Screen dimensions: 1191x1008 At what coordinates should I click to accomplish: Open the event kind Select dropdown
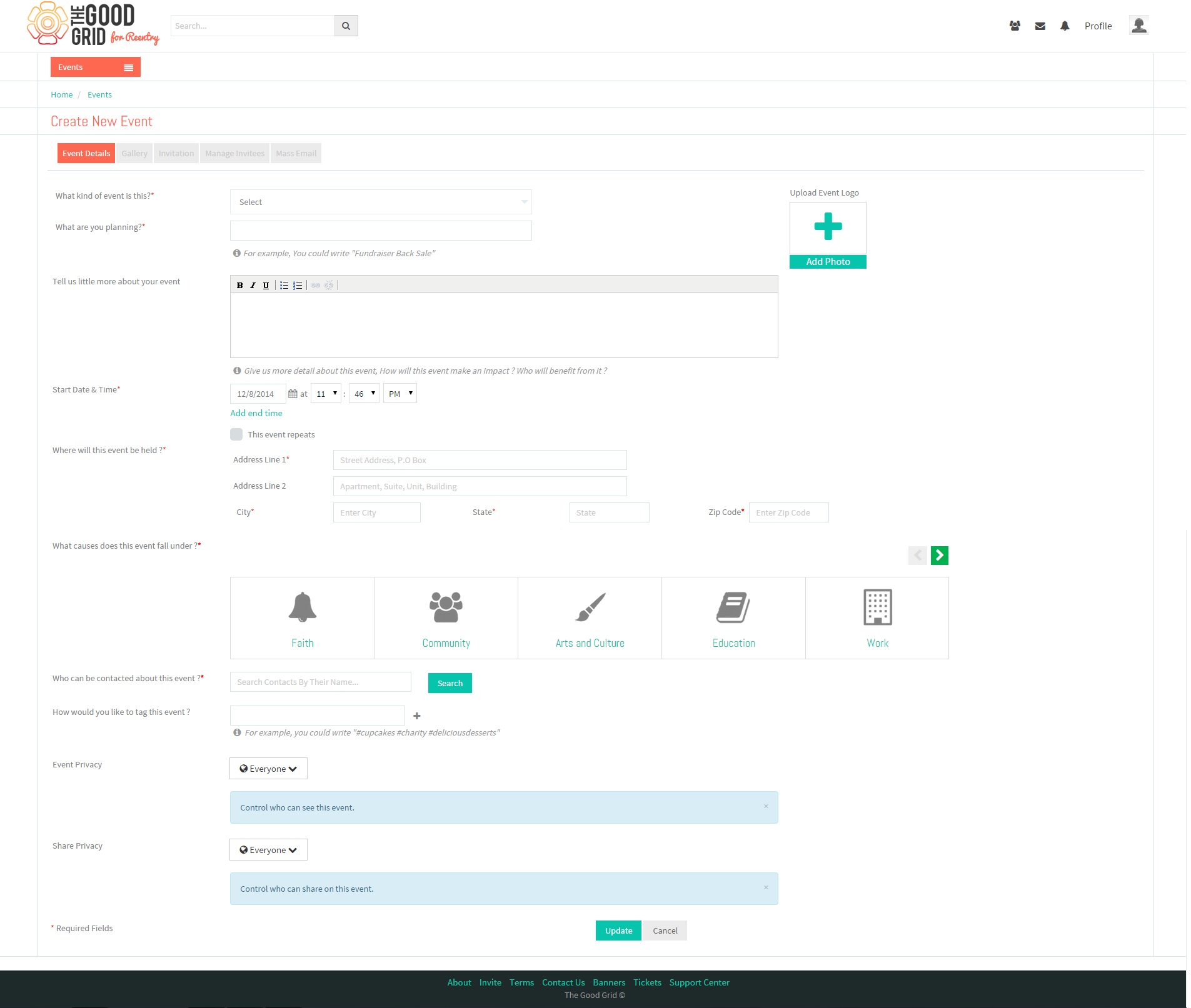coord(381,202)
